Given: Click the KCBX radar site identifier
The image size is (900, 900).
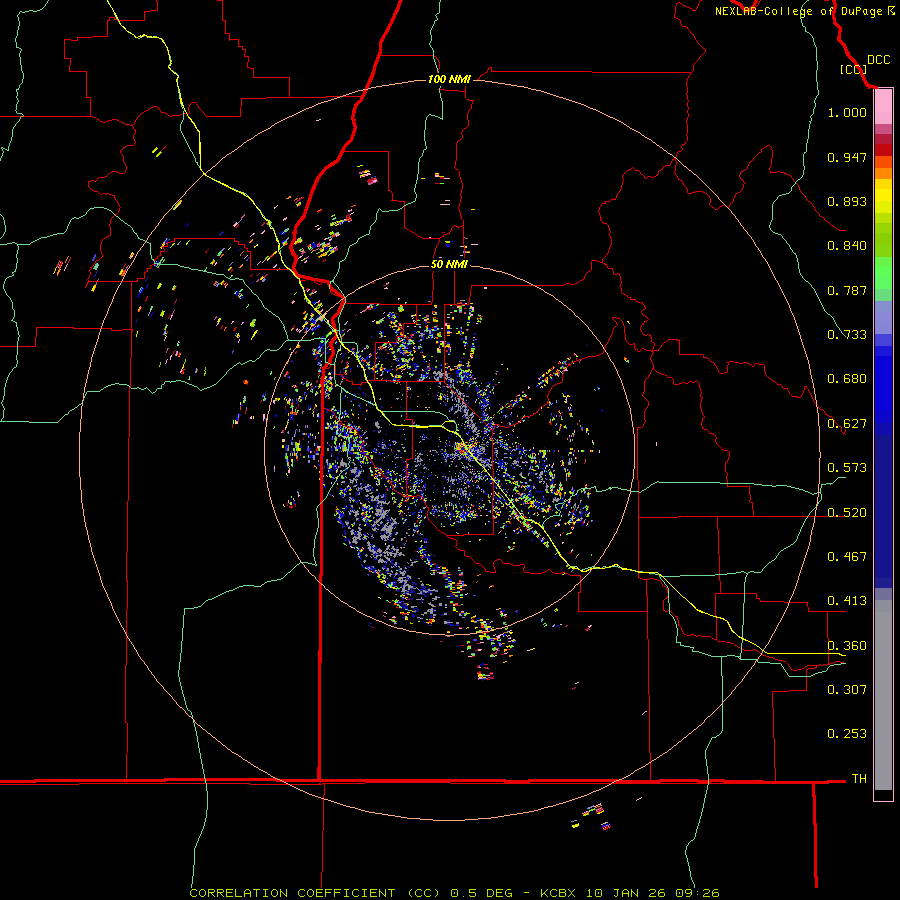Looking at the screenshot, I should [x=560, y=893].
